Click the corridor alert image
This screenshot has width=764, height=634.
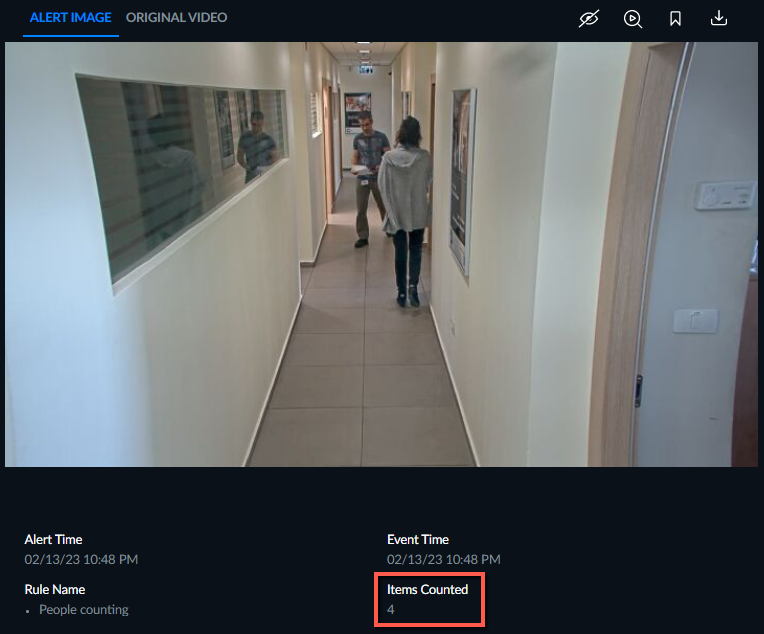tap(382, 254)
